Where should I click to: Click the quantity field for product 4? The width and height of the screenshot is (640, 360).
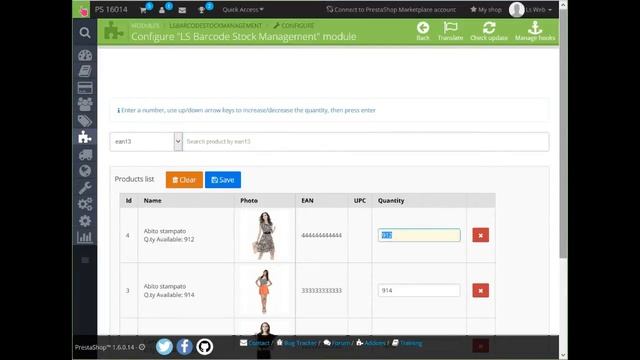pos(419,235)
